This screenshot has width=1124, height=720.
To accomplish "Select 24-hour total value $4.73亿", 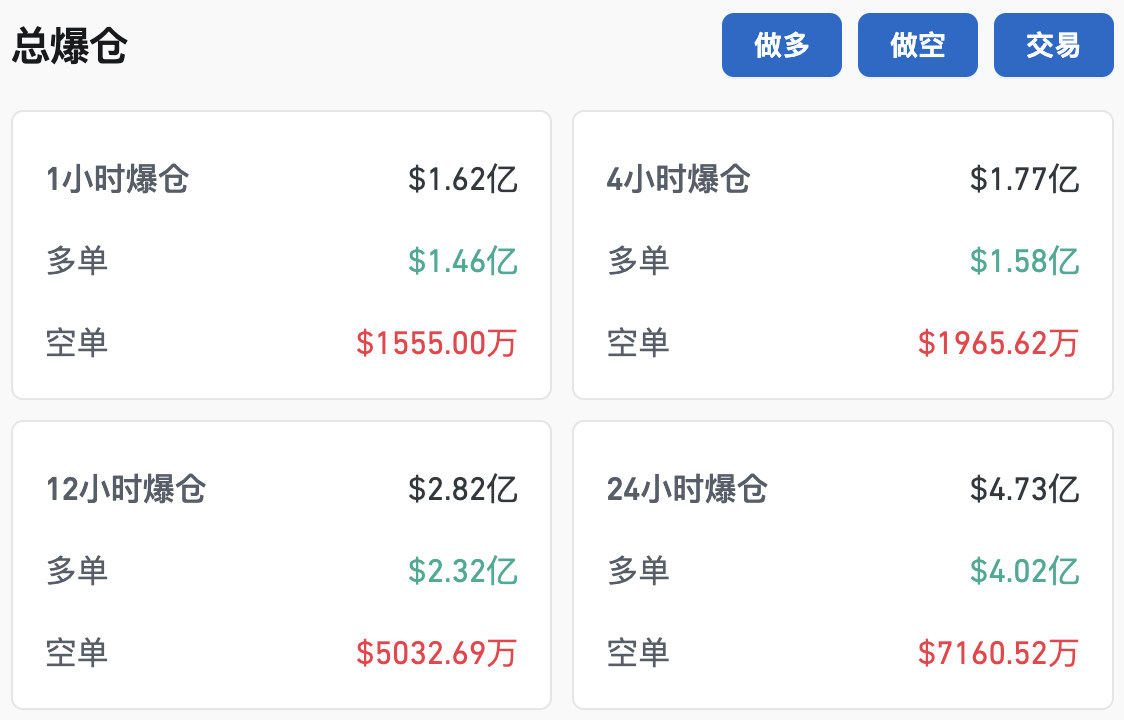I will click(1025, 490).
